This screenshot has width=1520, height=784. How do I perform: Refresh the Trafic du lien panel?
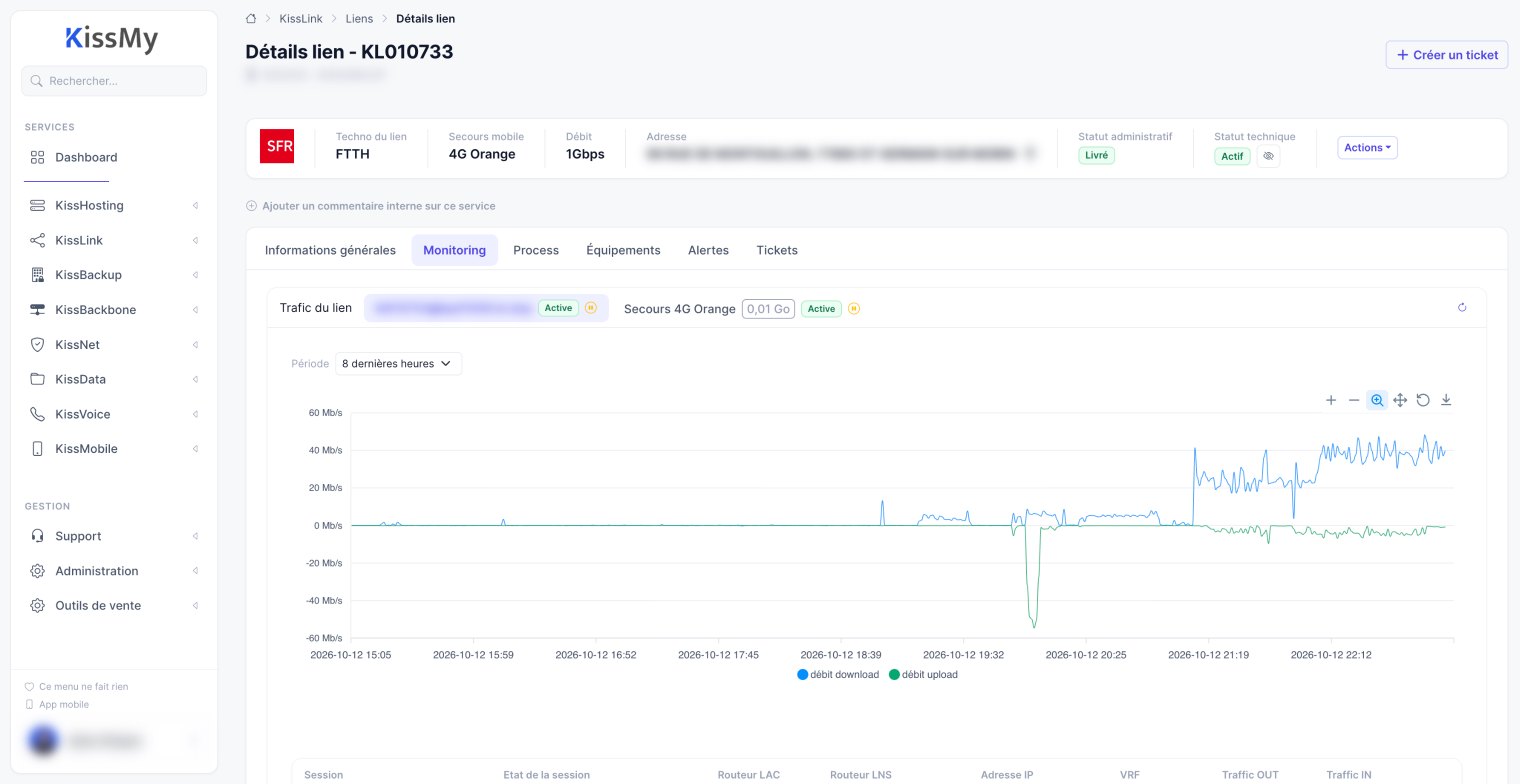tap(1462, 308)
